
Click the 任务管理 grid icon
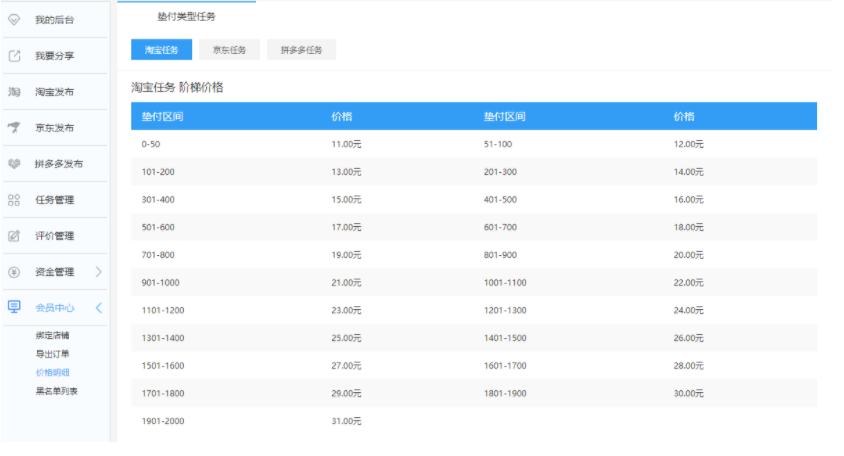(x=14, y=200)
